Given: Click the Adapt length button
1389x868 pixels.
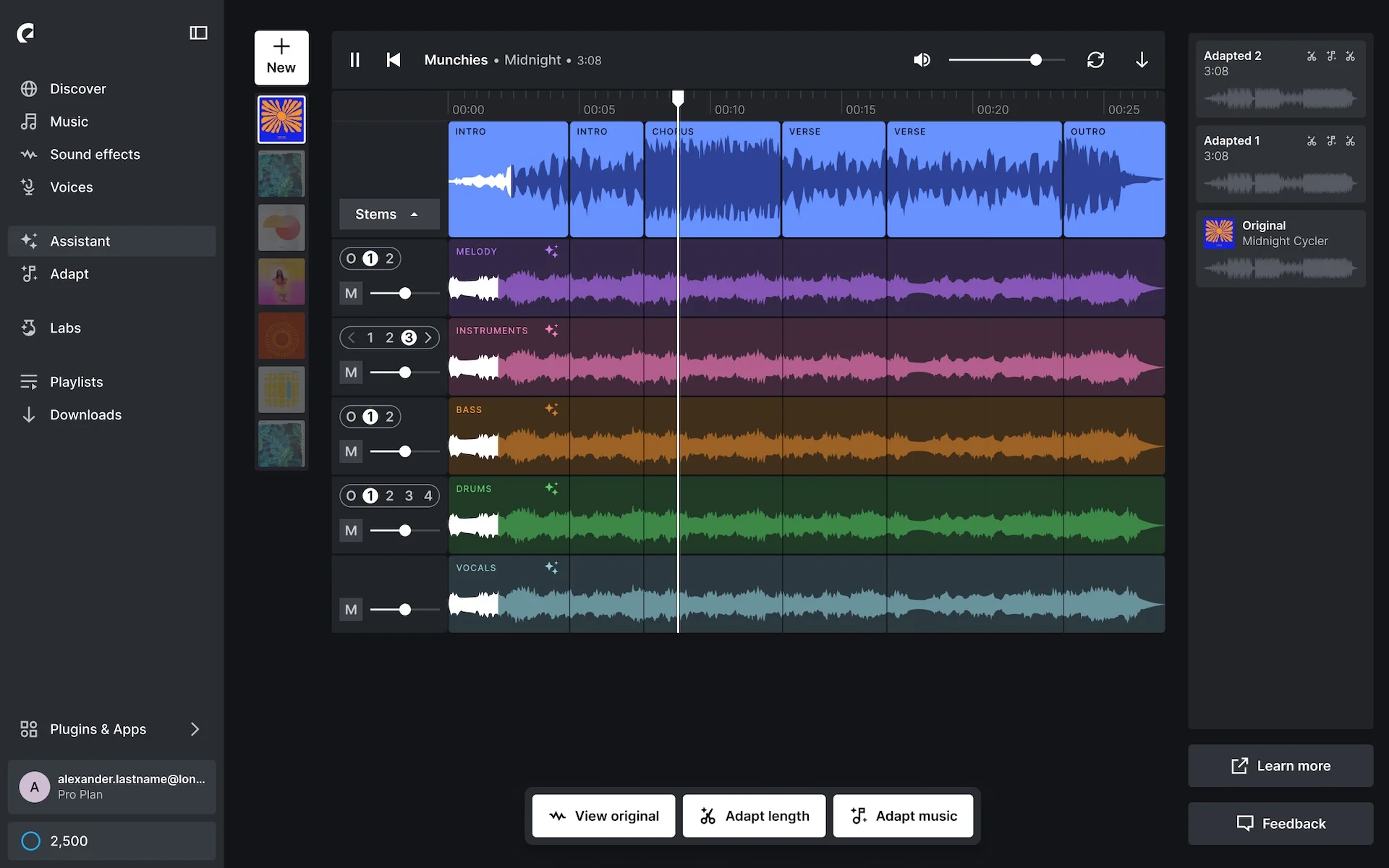Looking at the screenshot, I should (754, 815).
